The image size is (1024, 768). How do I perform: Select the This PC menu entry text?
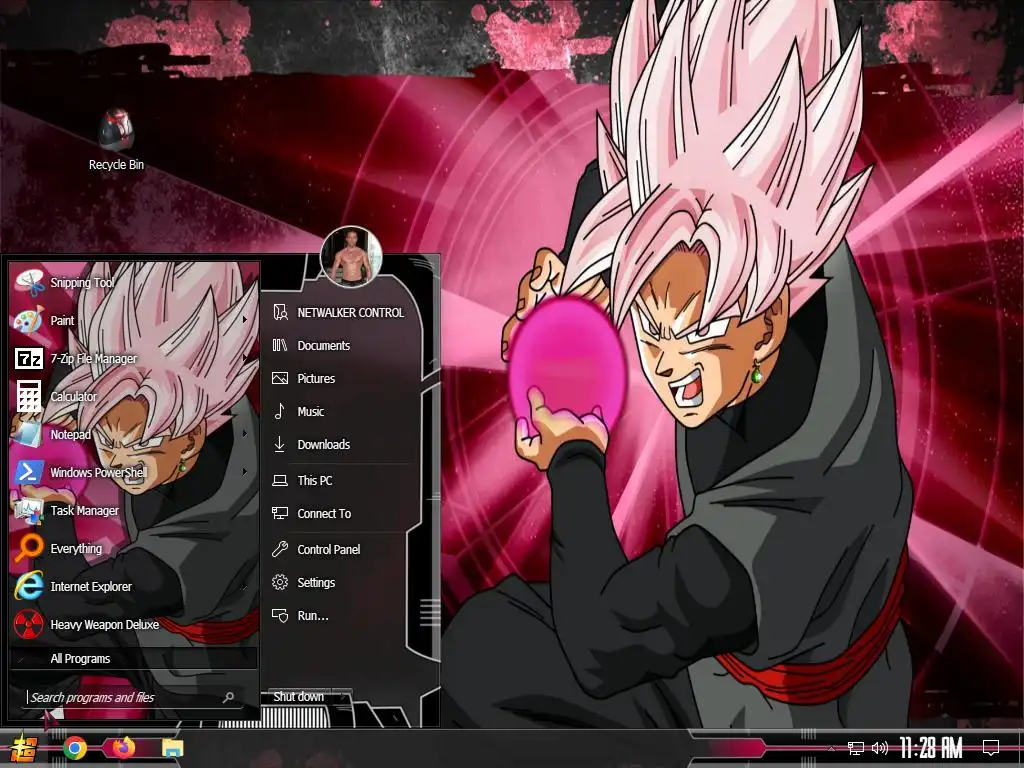(x=315, y=481)
